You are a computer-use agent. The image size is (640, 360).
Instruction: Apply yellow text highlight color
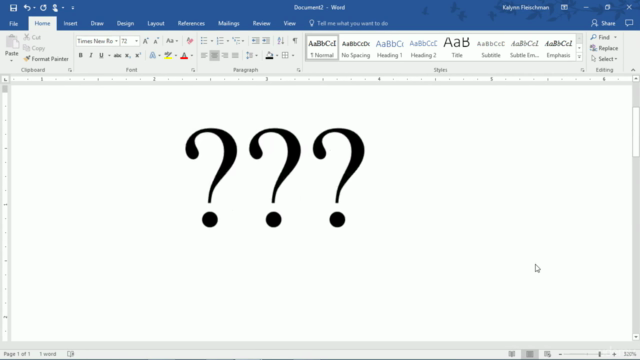click(168, 56)
